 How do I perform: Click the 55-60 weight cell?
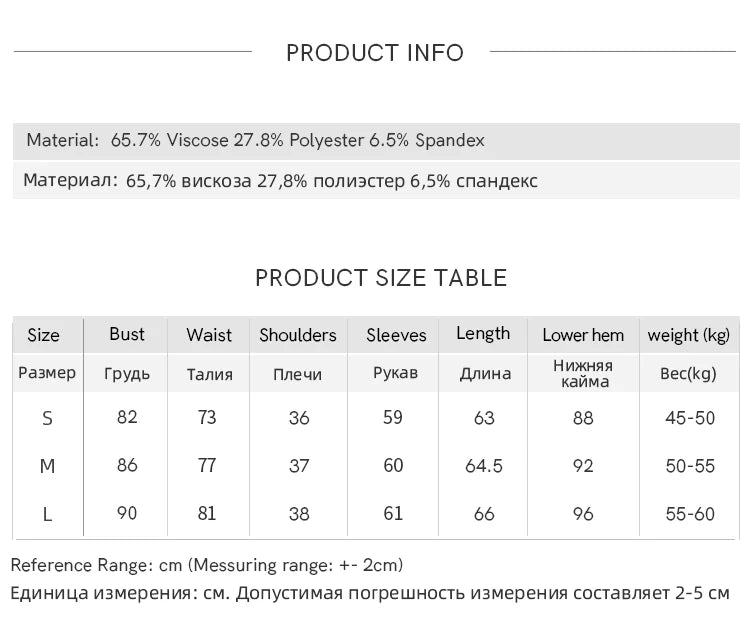point(690,514)
